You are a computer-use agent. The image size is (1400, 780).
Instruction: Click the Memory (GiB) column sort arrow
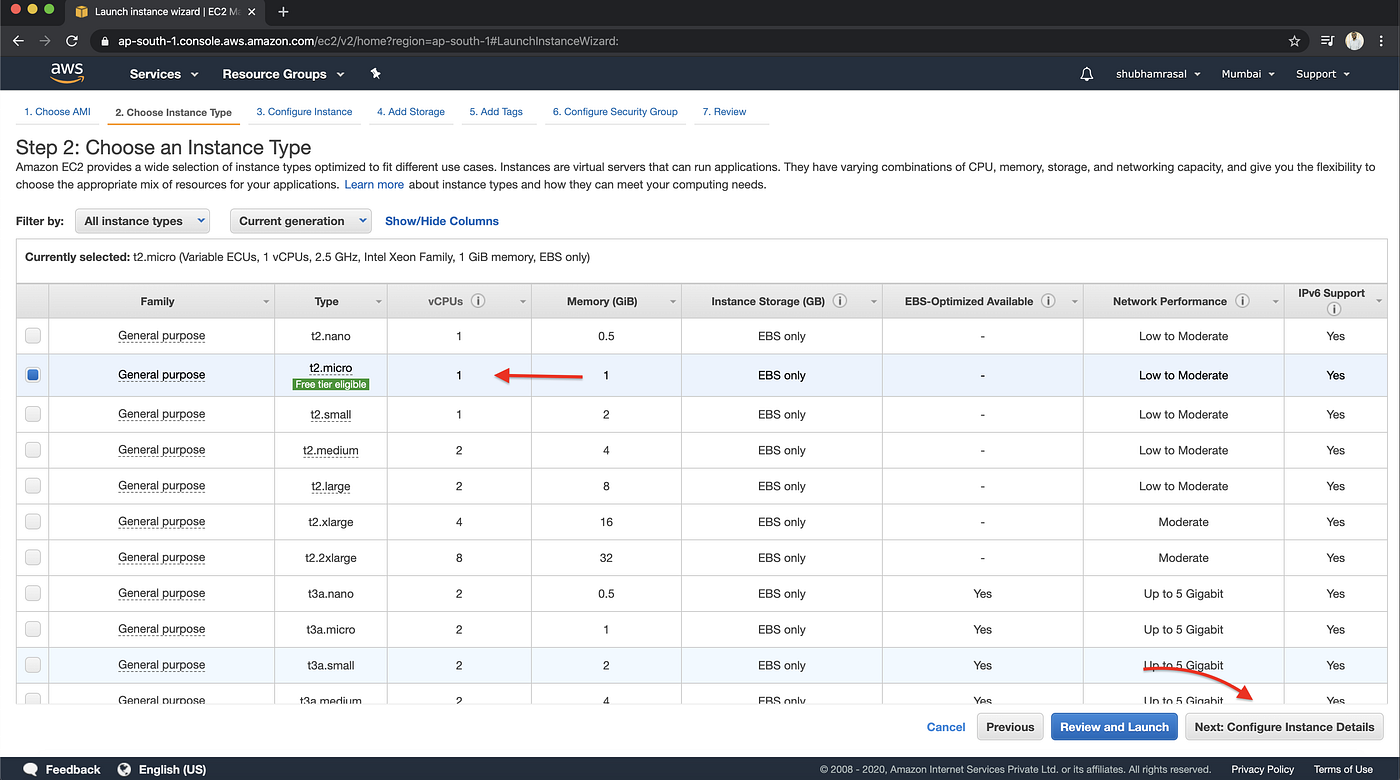pos(673,301)
